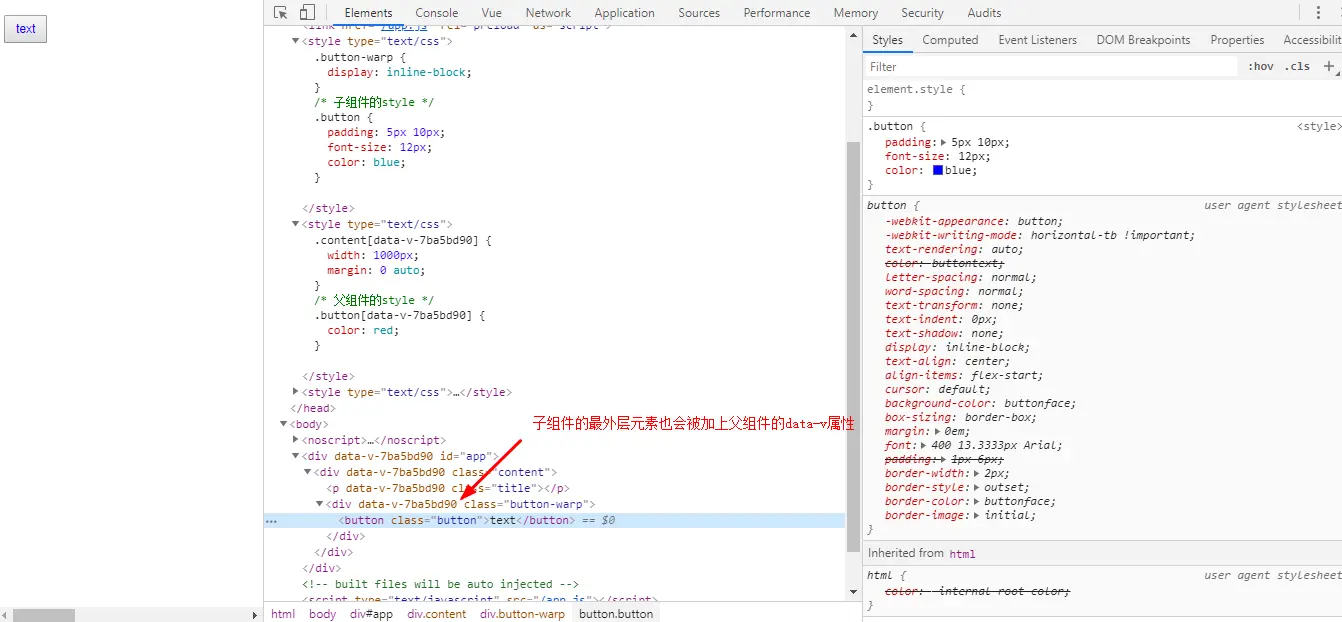The width and height of the screenshot is (1342, 622).
Task: Select the Styles sidebar tab
Action: (x=887, y=40)
